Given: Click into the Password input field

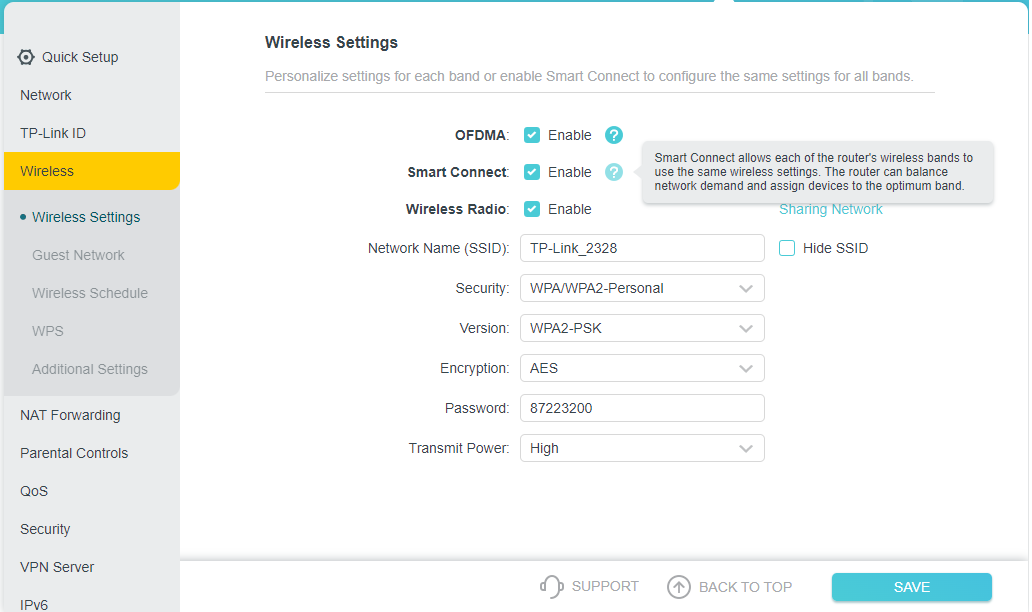Looking at the screenshot, I should pyautogui.click(x=642, y=408).
